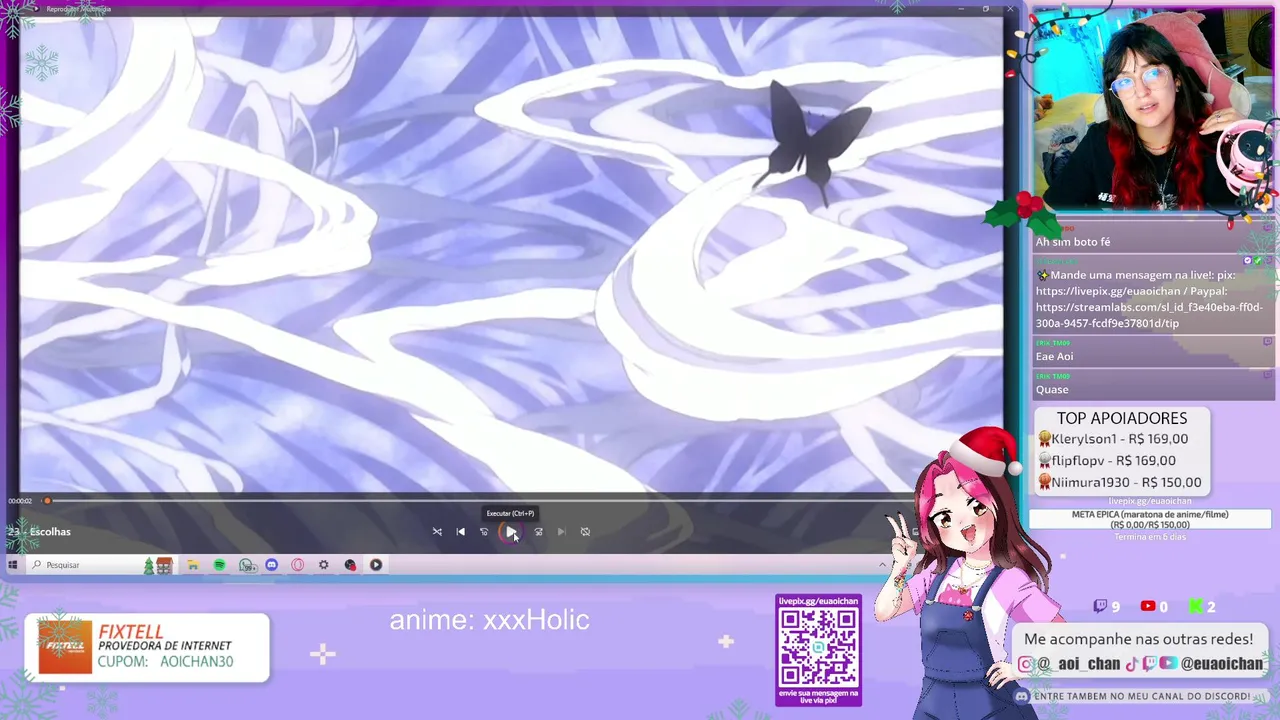Click the '23 - Escolhas' track title

point(40,532)
